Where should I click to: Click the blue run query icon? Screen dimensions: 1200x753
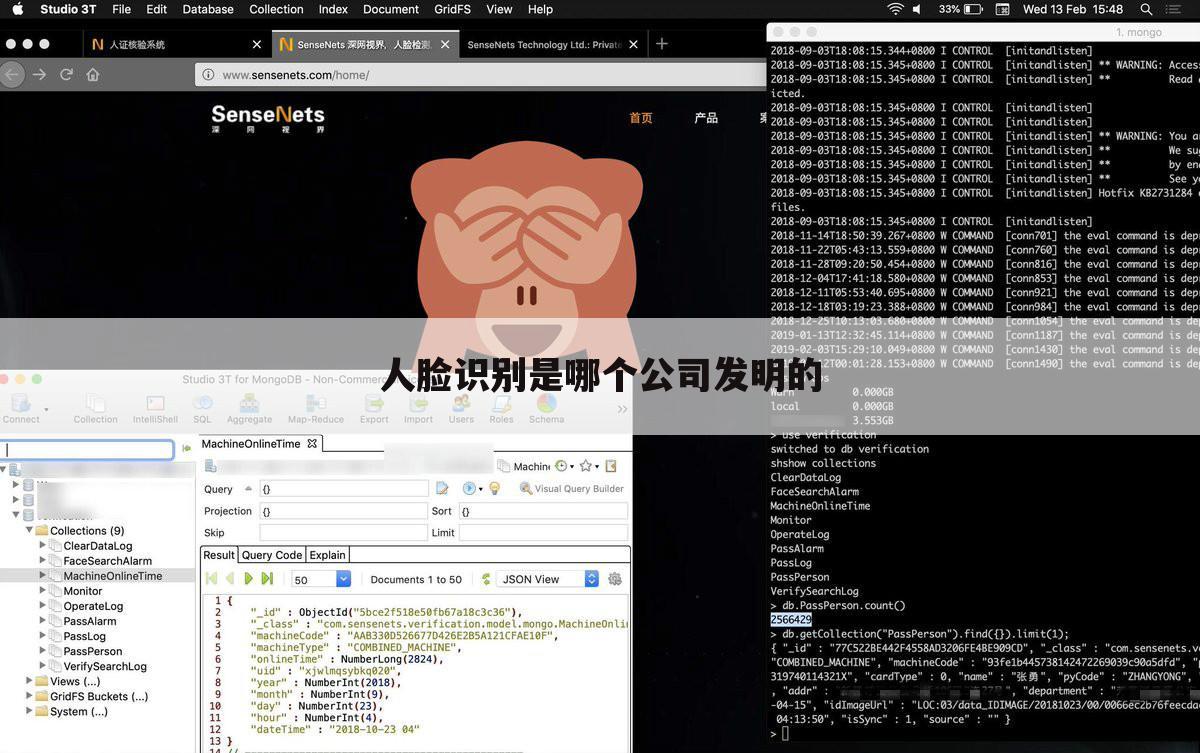point(468,488)
